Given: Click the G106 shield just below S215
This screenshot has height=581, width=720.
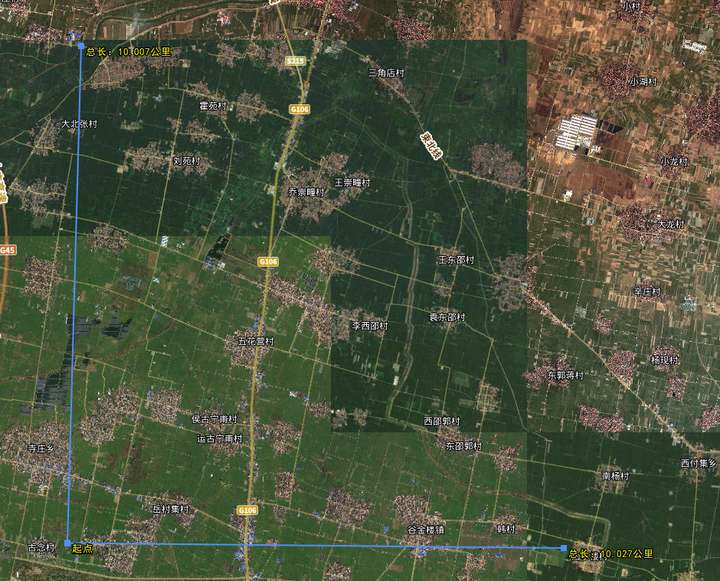Looking at the screenshot, I should click(x=299, y=109).
